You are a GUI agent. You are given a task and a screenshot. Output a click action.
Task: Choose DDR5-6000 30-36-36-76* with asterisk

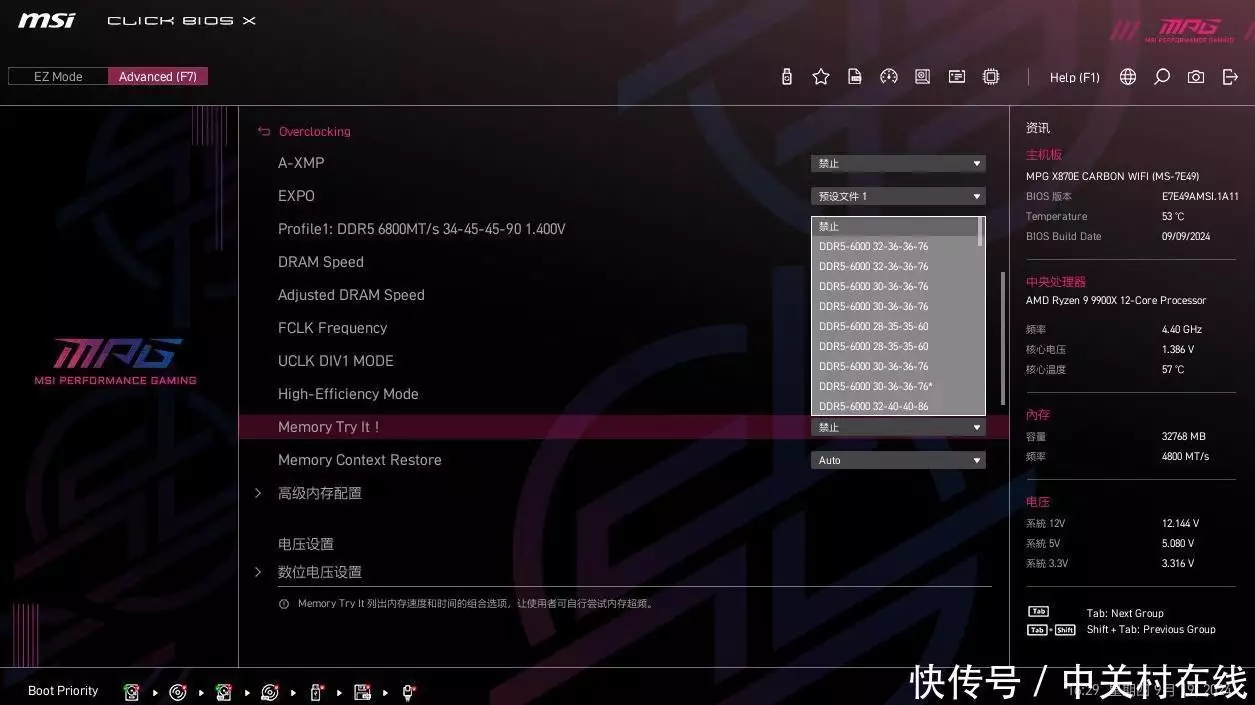pos(894,386)
